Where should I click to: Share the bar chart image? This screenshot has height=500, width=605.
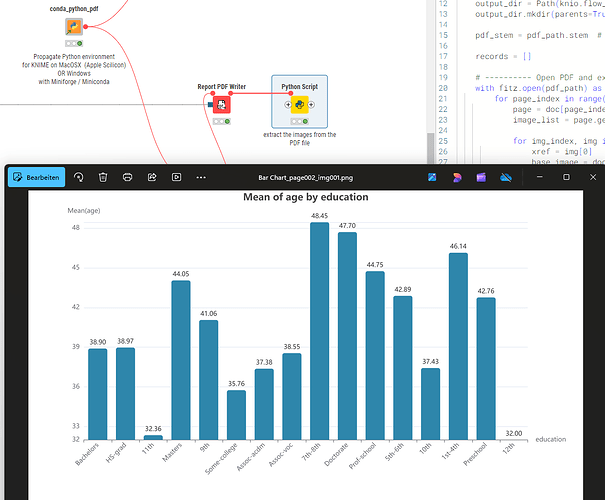pyautogui.click(x=152, y=177)
